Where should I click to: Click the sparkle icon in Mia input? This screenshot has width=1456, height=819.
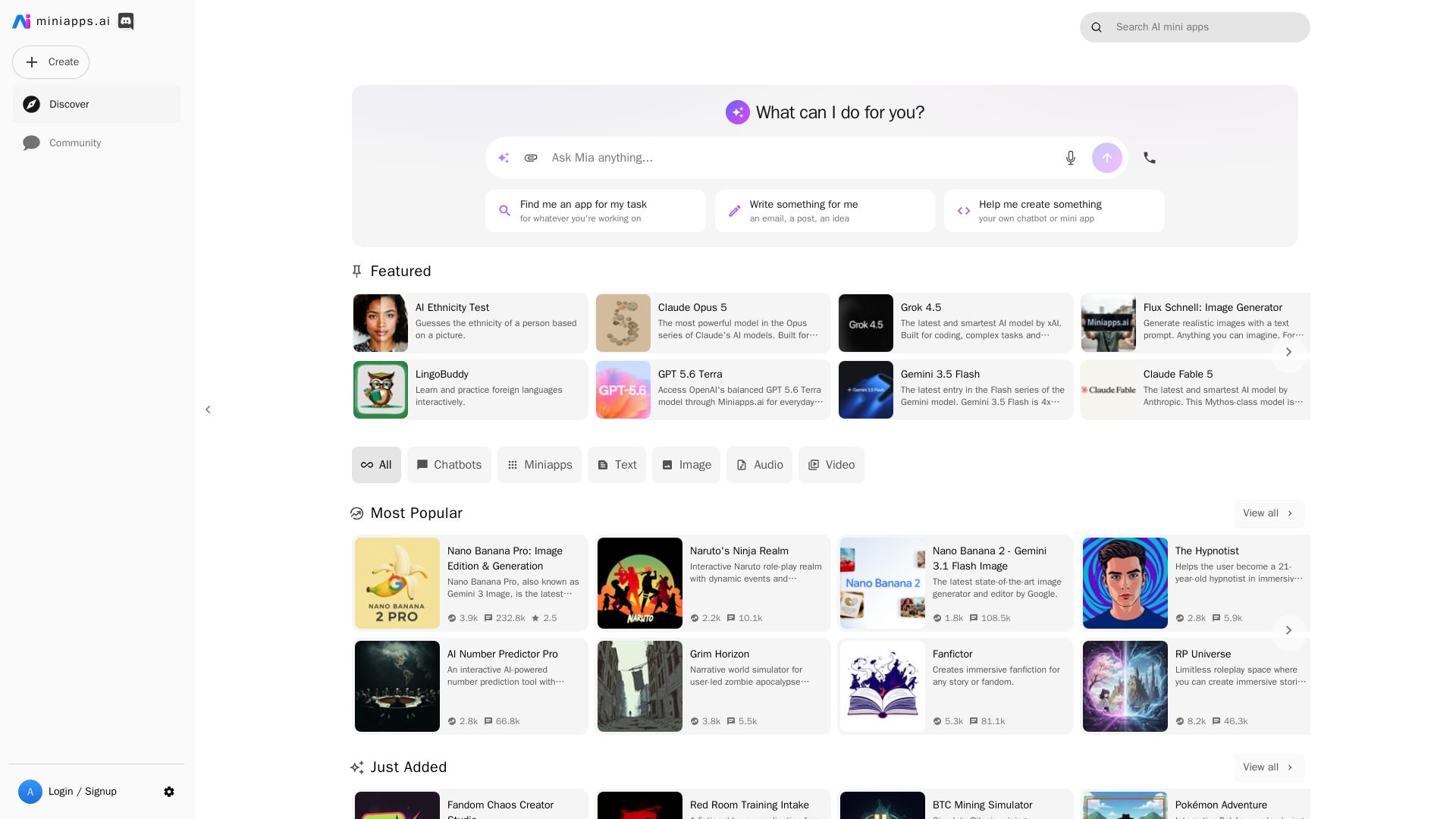[504, 158]
